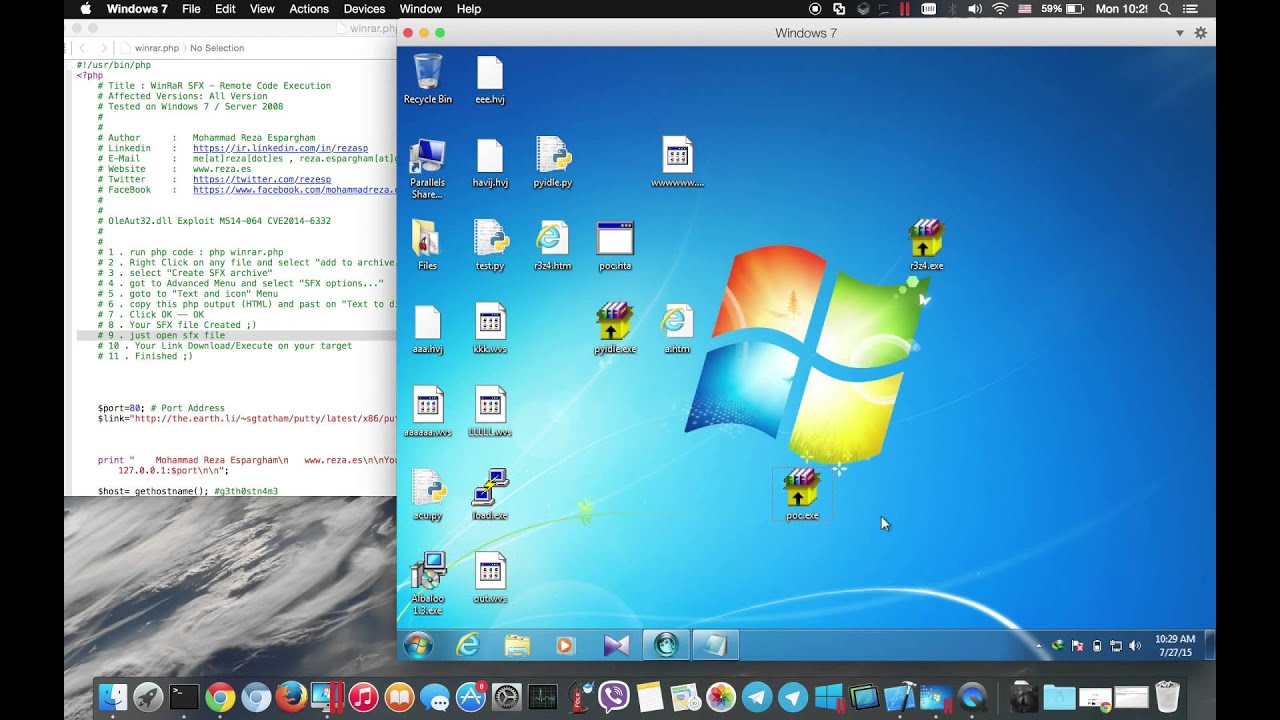
Task: Open the Parallels VM window dropdown arrow
Action: click(x=1180, y=33)
